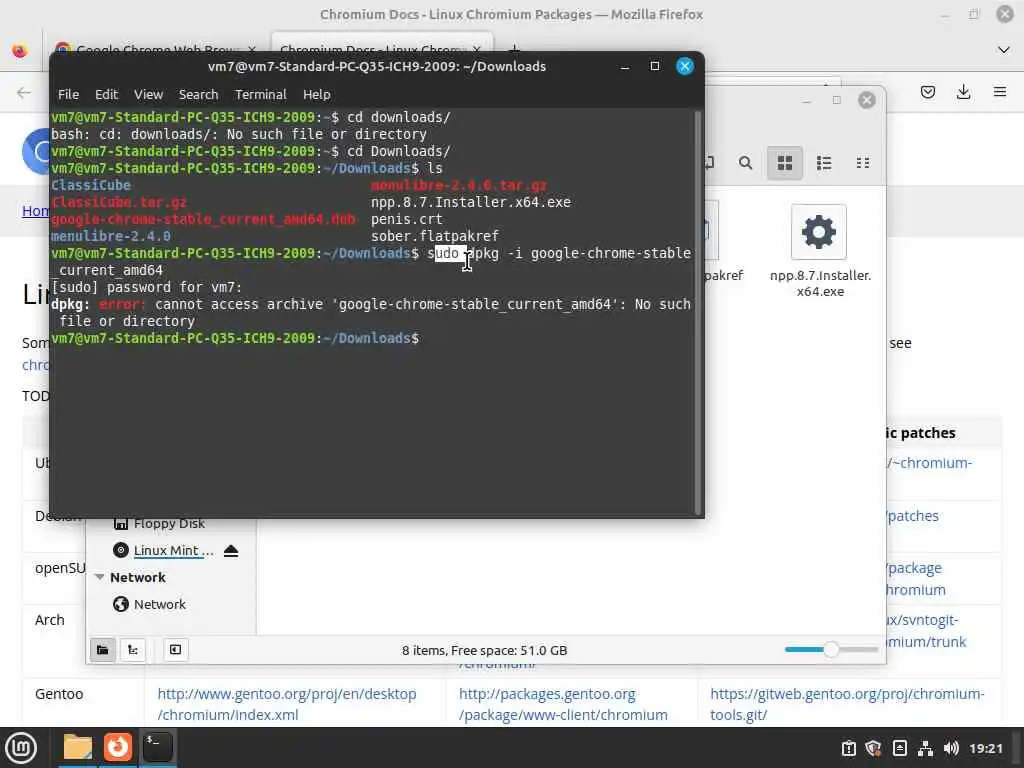Open Firefox Pocket save icon
The height and width of the screenshot is (768, 1024).
(927, 92)
